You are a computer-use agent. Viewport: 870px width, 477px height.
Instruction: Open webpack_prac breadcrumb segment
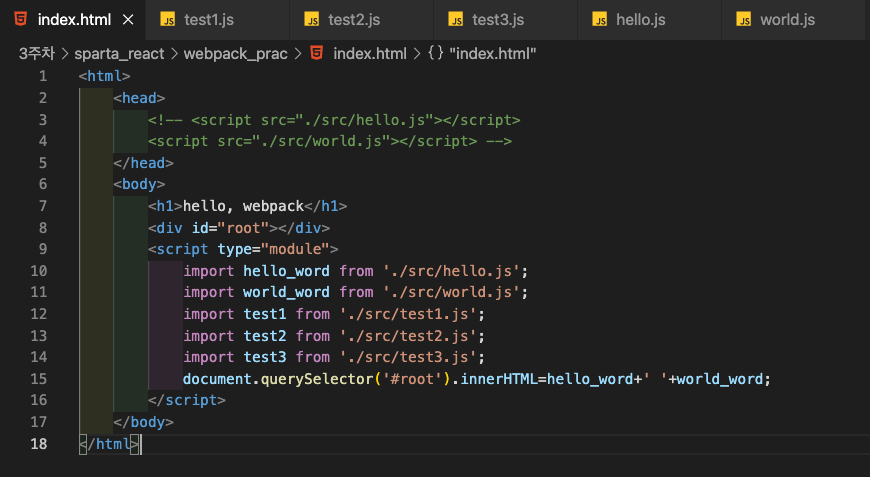236,54
